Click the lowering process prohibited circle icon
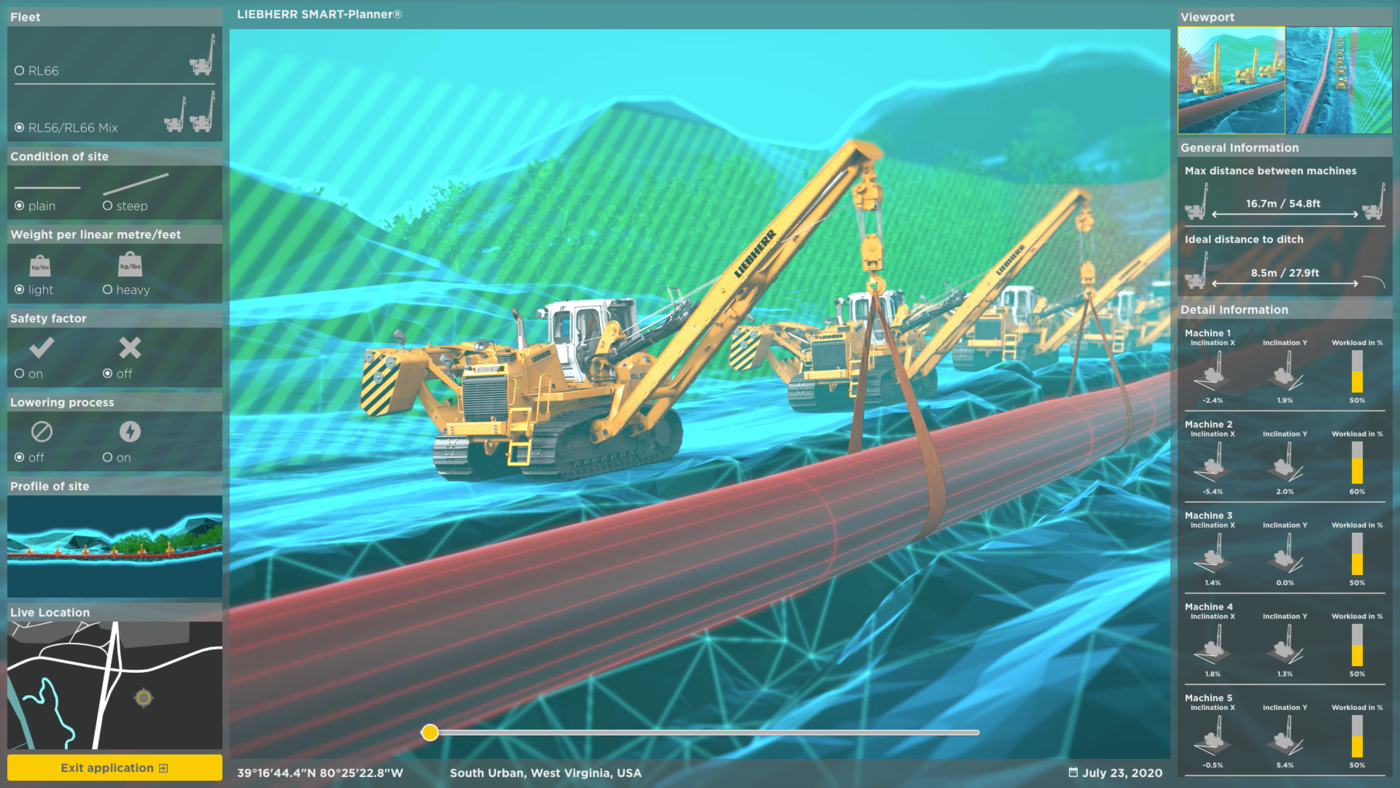Viewport: 1400px width, 788px height. 41,432
